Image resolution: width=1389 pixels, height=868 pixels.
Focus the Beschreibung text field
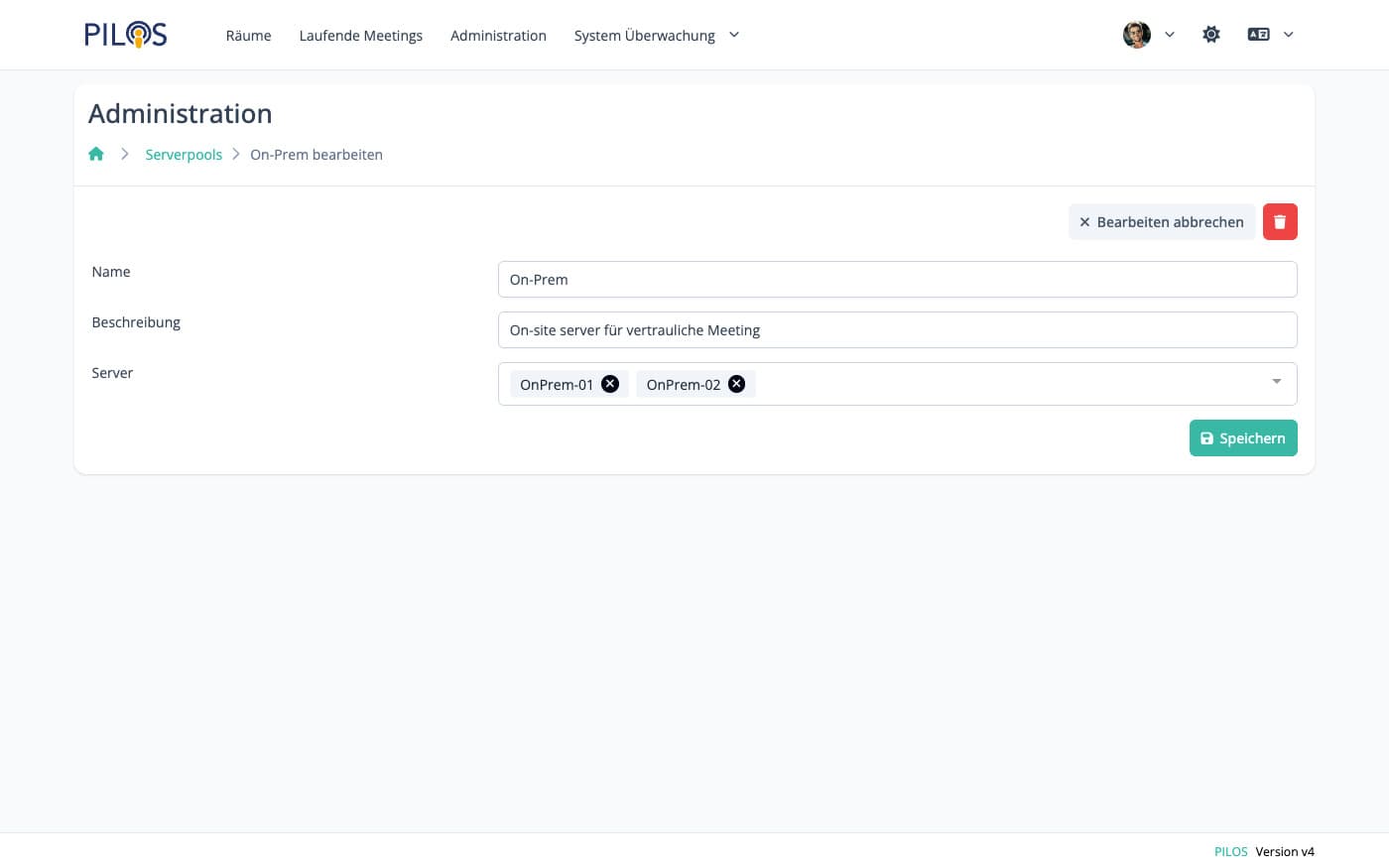tap(896, 330)
